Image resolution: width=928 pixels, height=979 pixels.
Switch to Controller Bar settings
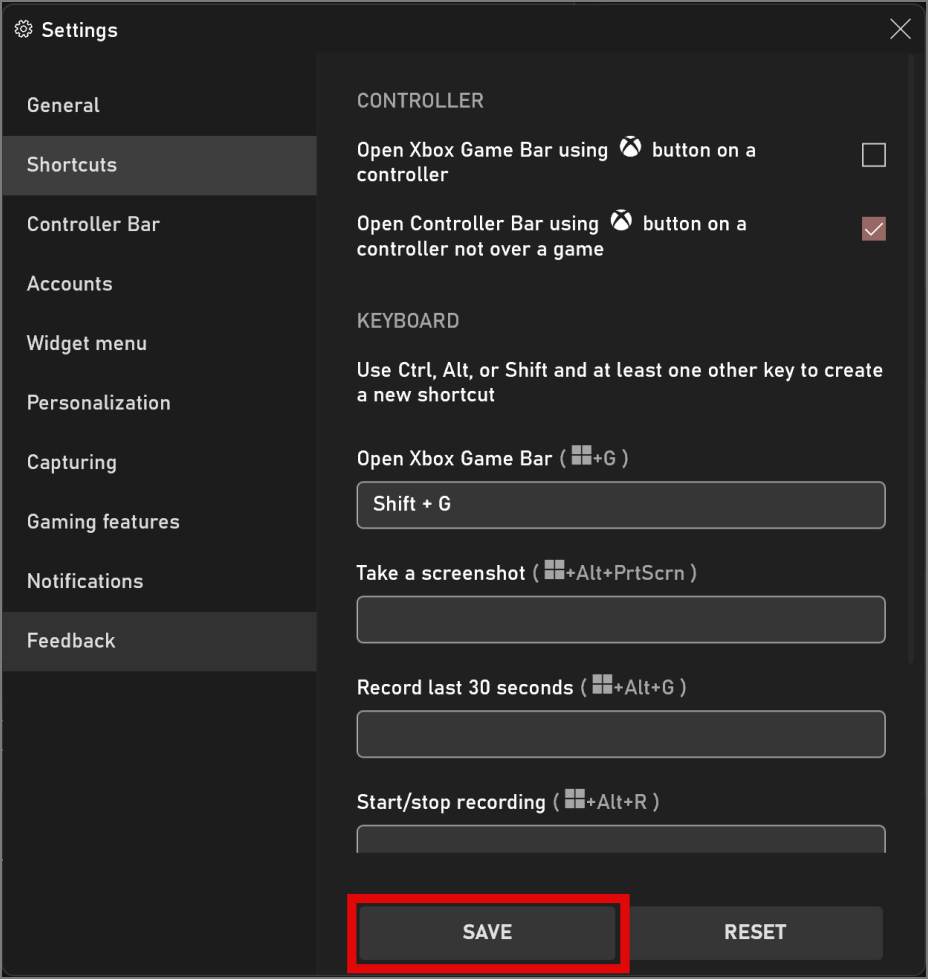tap(93, 224)
